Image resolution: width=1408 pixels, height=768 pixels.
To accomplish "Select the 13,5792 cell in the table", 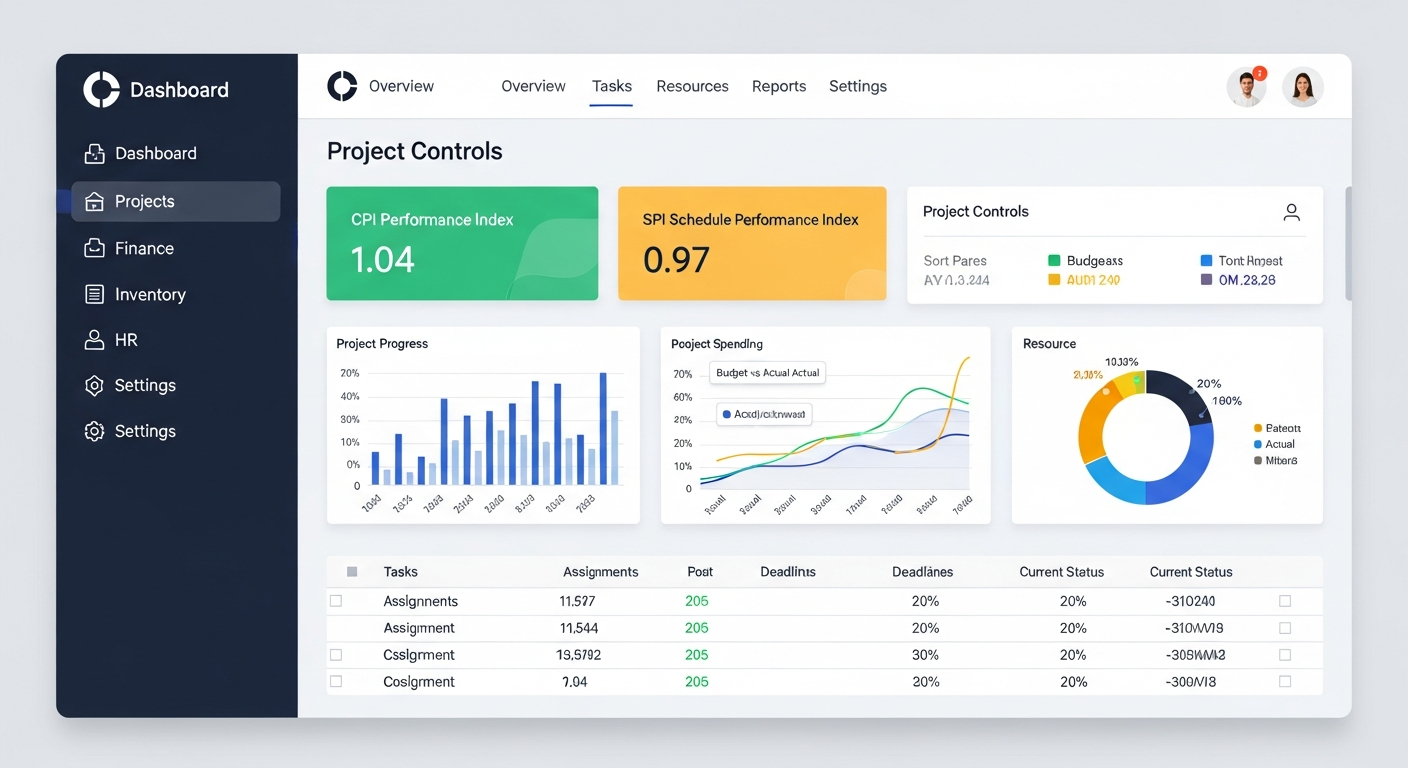I will tap(579, 655).
